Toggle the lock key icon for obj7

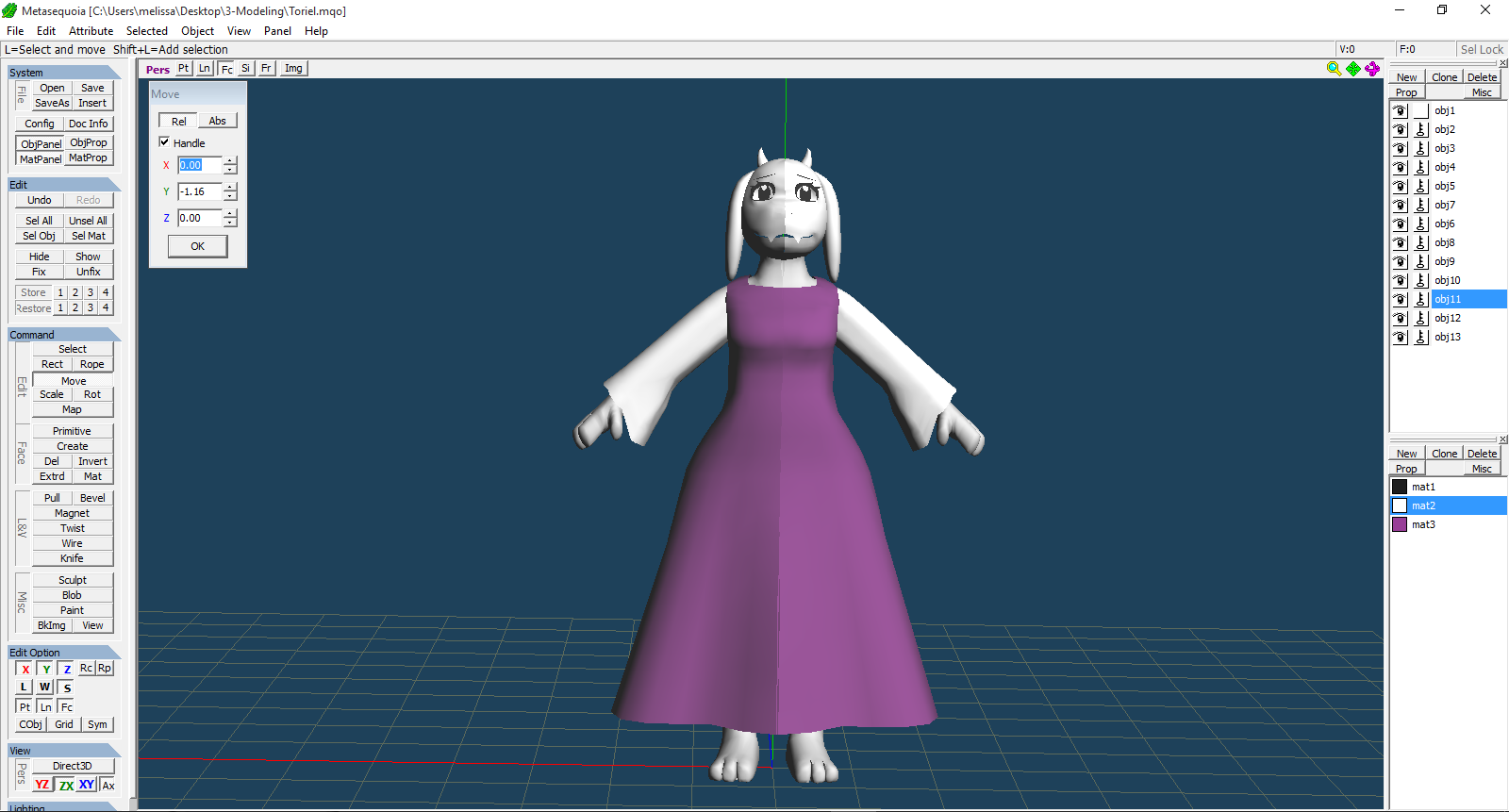[x=1421, y=205]
